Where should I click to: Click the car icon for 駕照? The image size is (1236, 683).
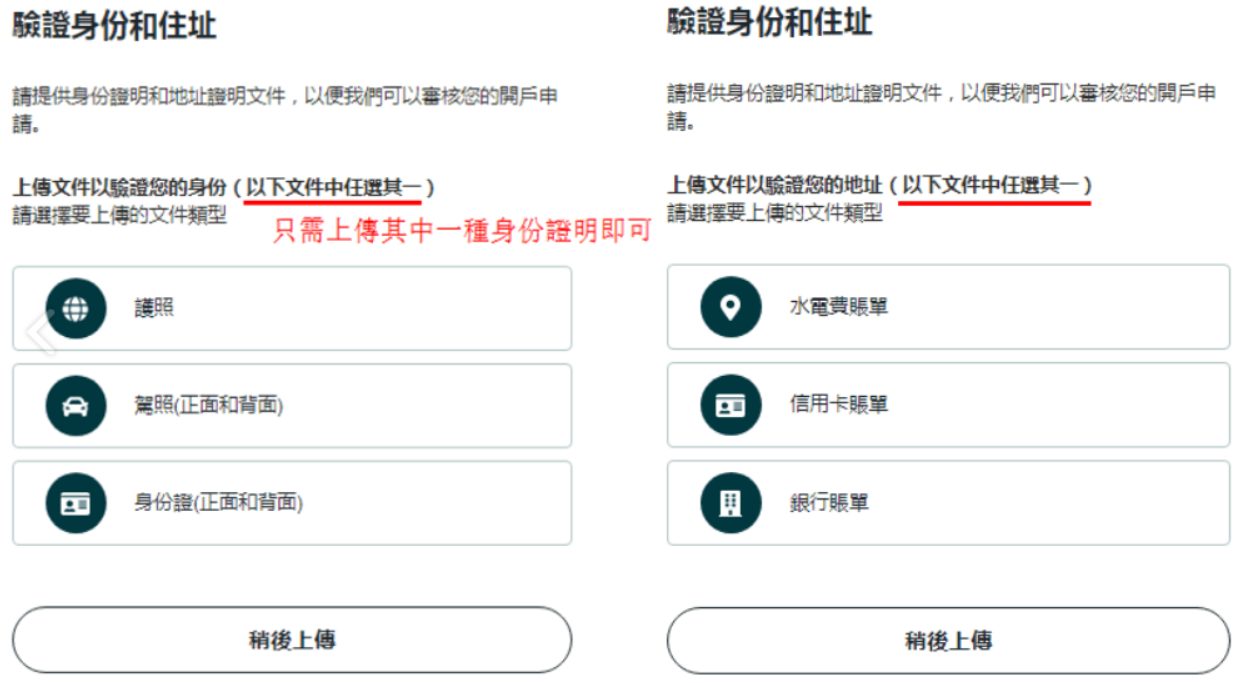[x=76, y=405]
